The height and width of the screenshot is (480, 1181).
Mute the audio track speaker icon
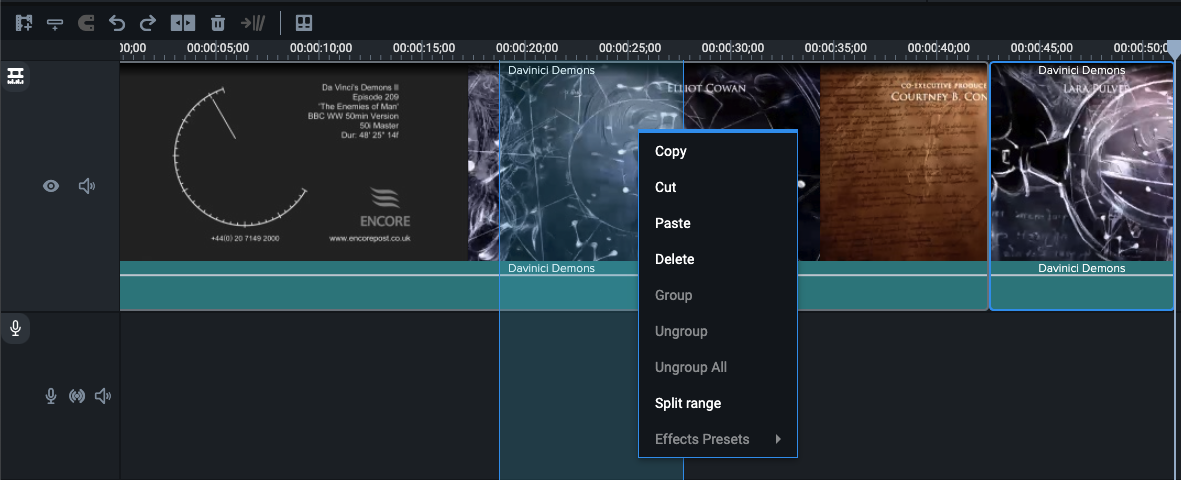point(103,396)
